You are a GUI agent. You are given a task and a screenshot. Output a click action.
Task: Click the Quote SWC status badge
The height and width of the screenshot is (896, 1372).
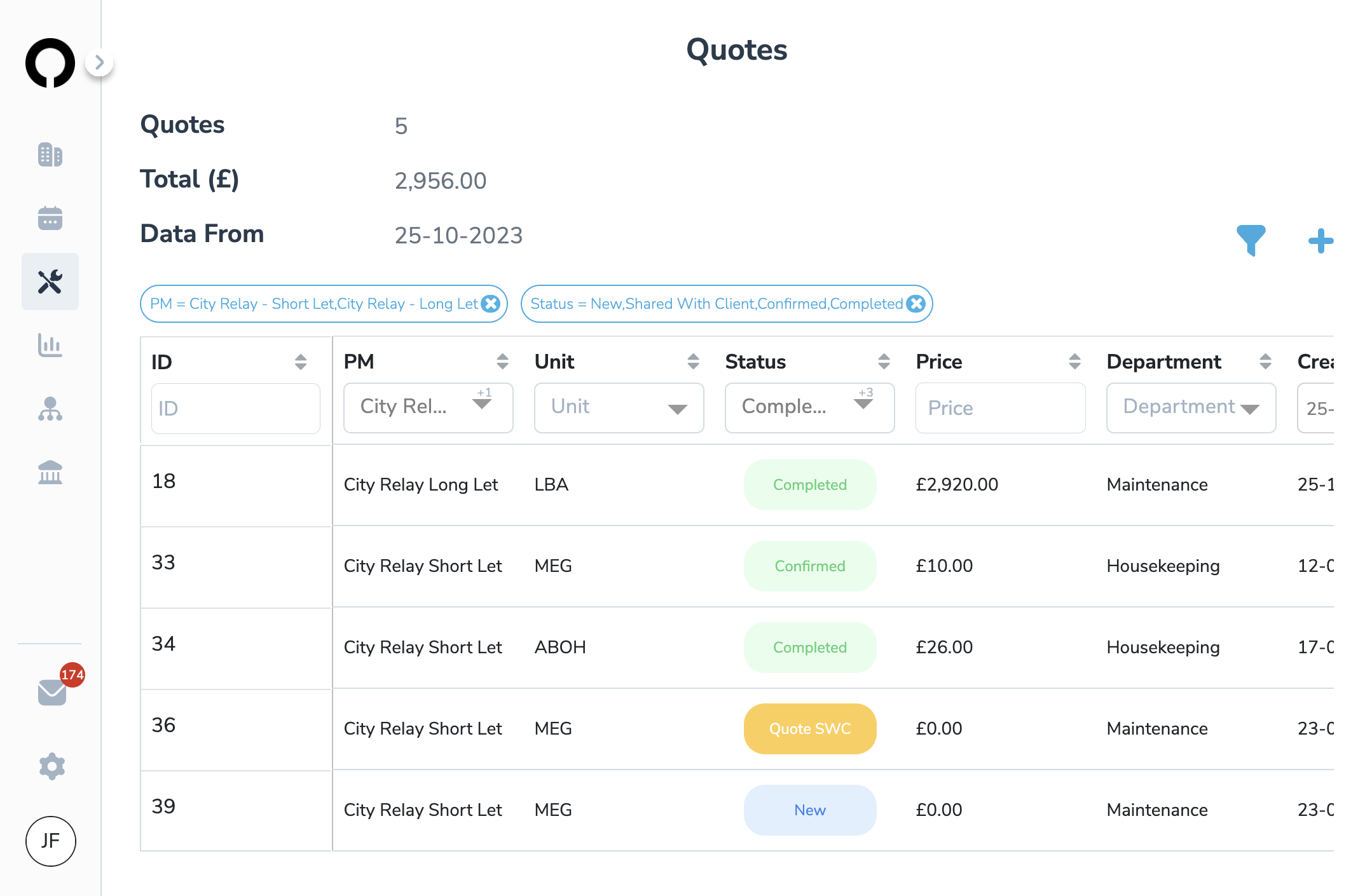[810, 729]
